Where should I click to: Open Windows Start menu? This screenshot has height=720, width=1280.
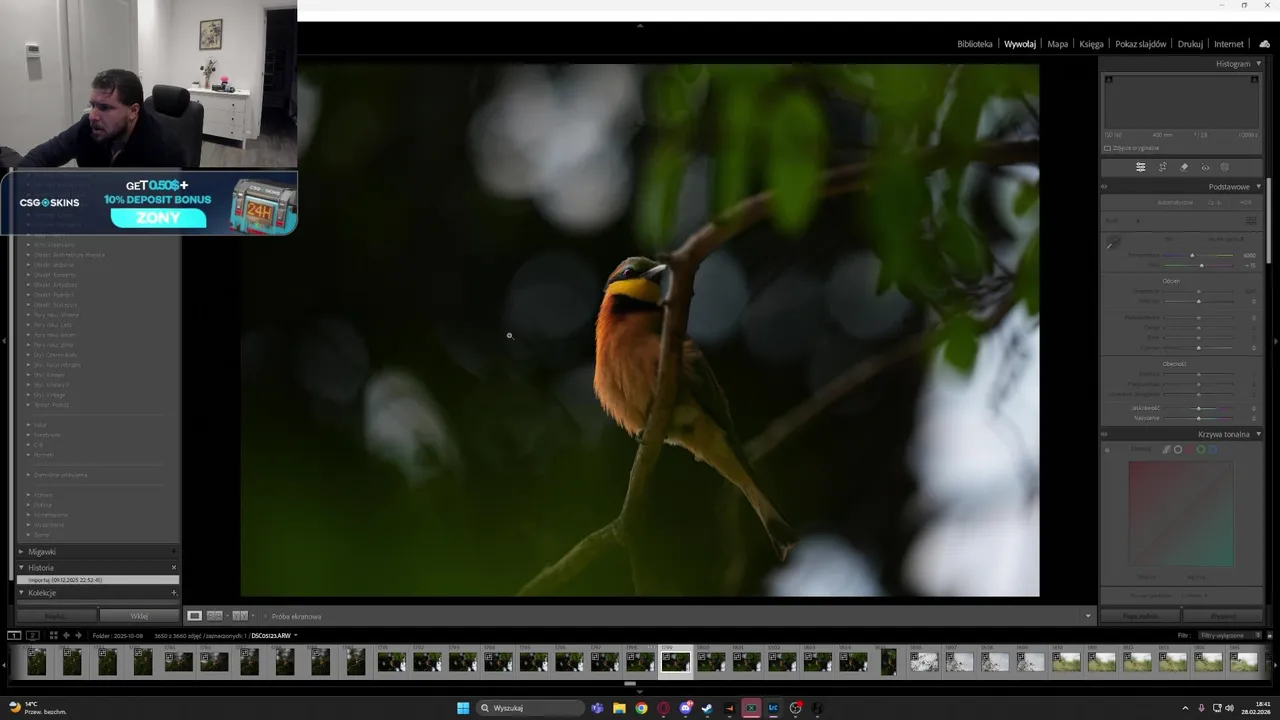tap(463, 708)
